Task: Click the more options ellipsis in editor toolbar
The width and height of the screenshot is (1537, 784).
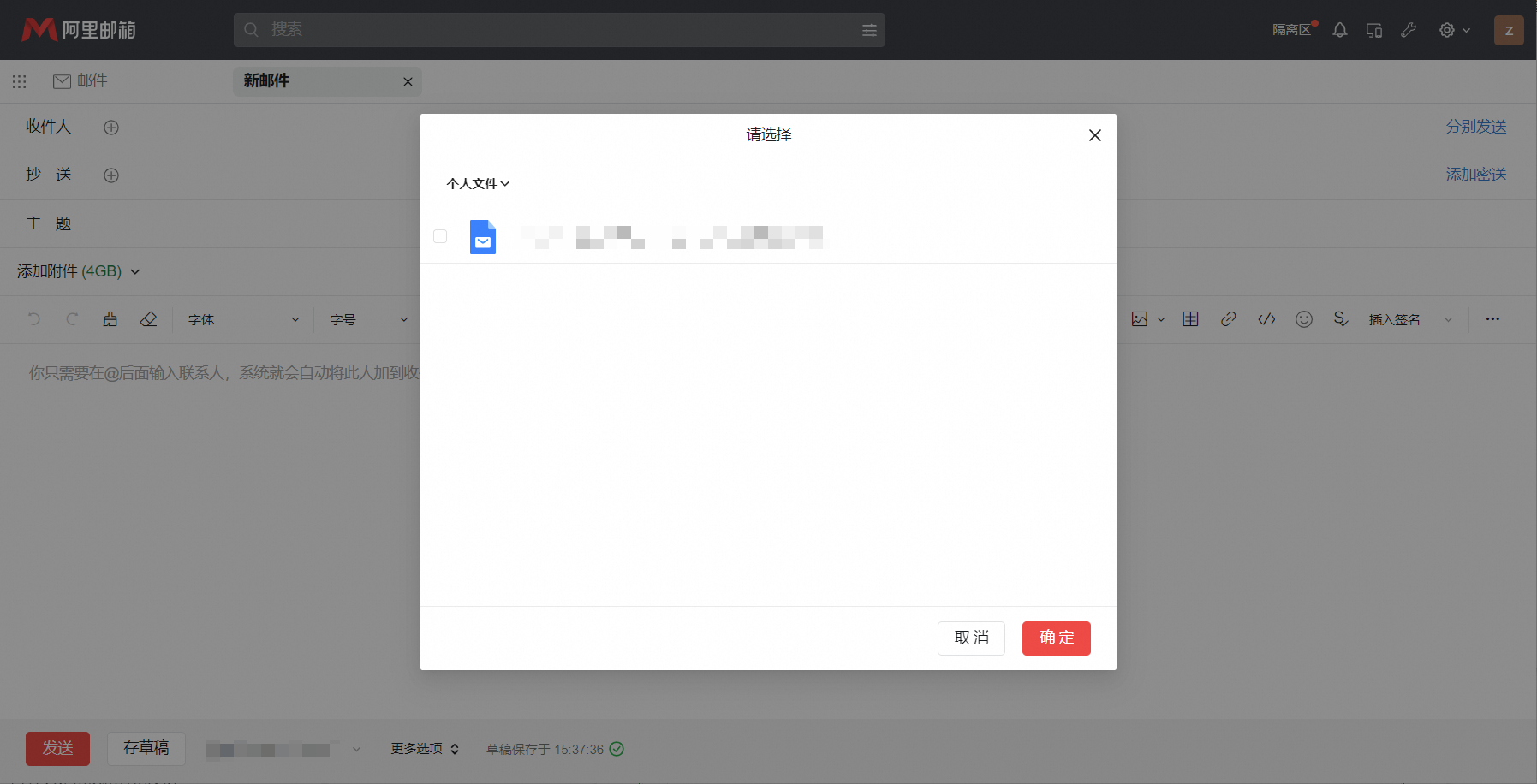Action: [x=1493, y=319]
